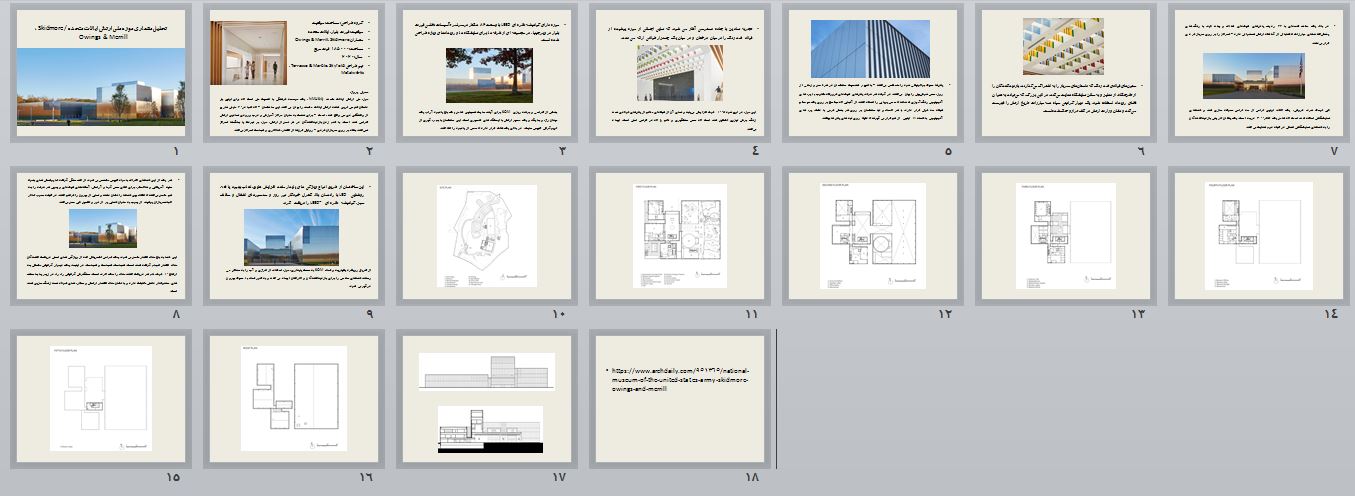Choose slide 5 with the metallic facade close-up
The height and width of the screenshot is (496, 1355).
point(873,74)
